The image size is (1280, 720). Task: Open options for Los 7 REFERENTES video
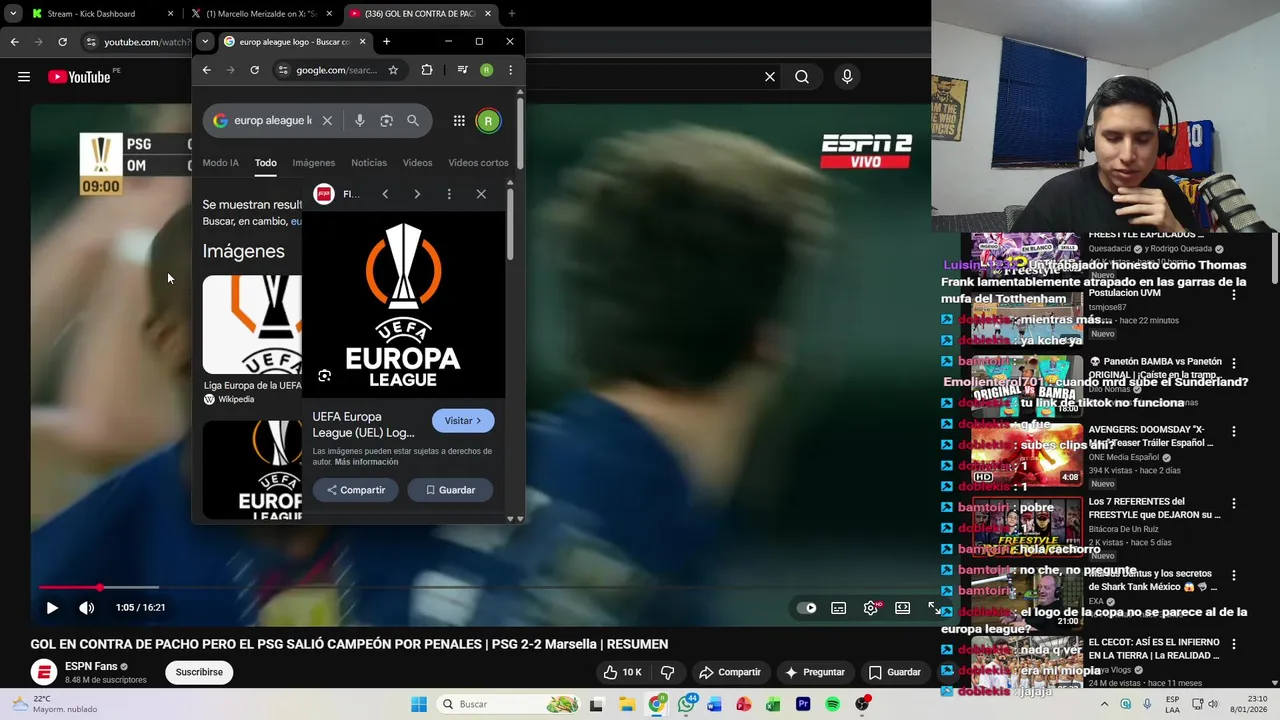click(x=1234, y=503)
